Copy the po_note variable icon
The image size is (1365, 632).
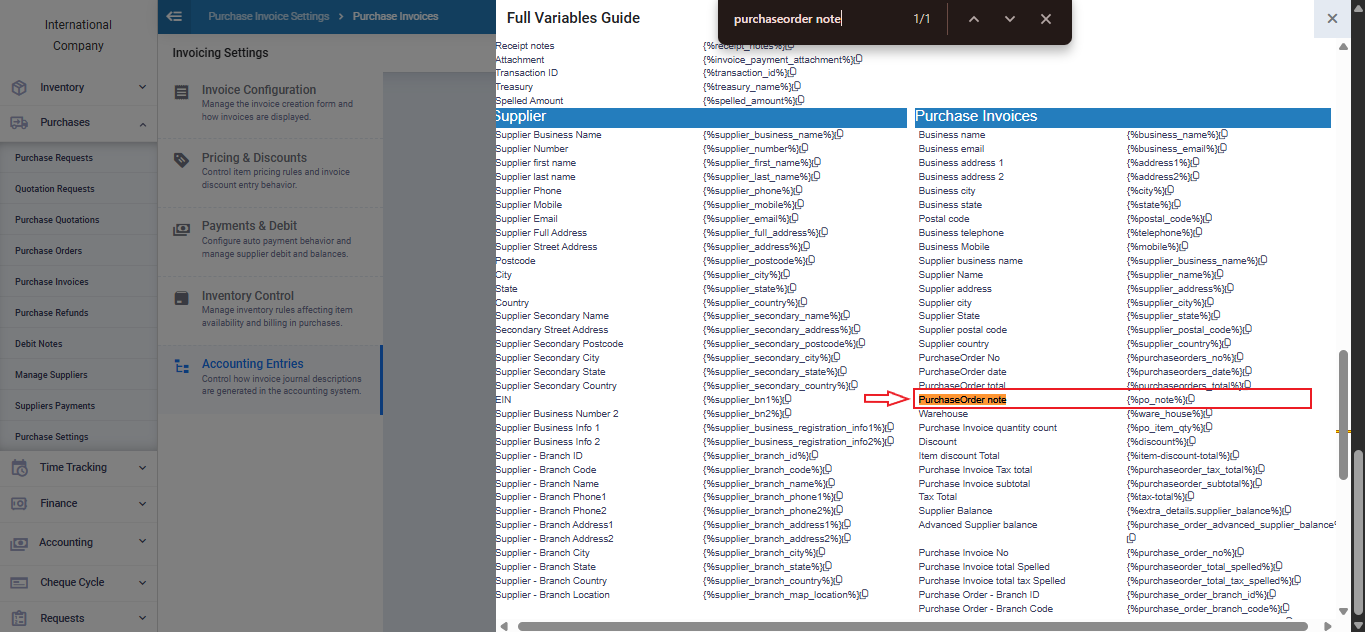(1190, 400)
